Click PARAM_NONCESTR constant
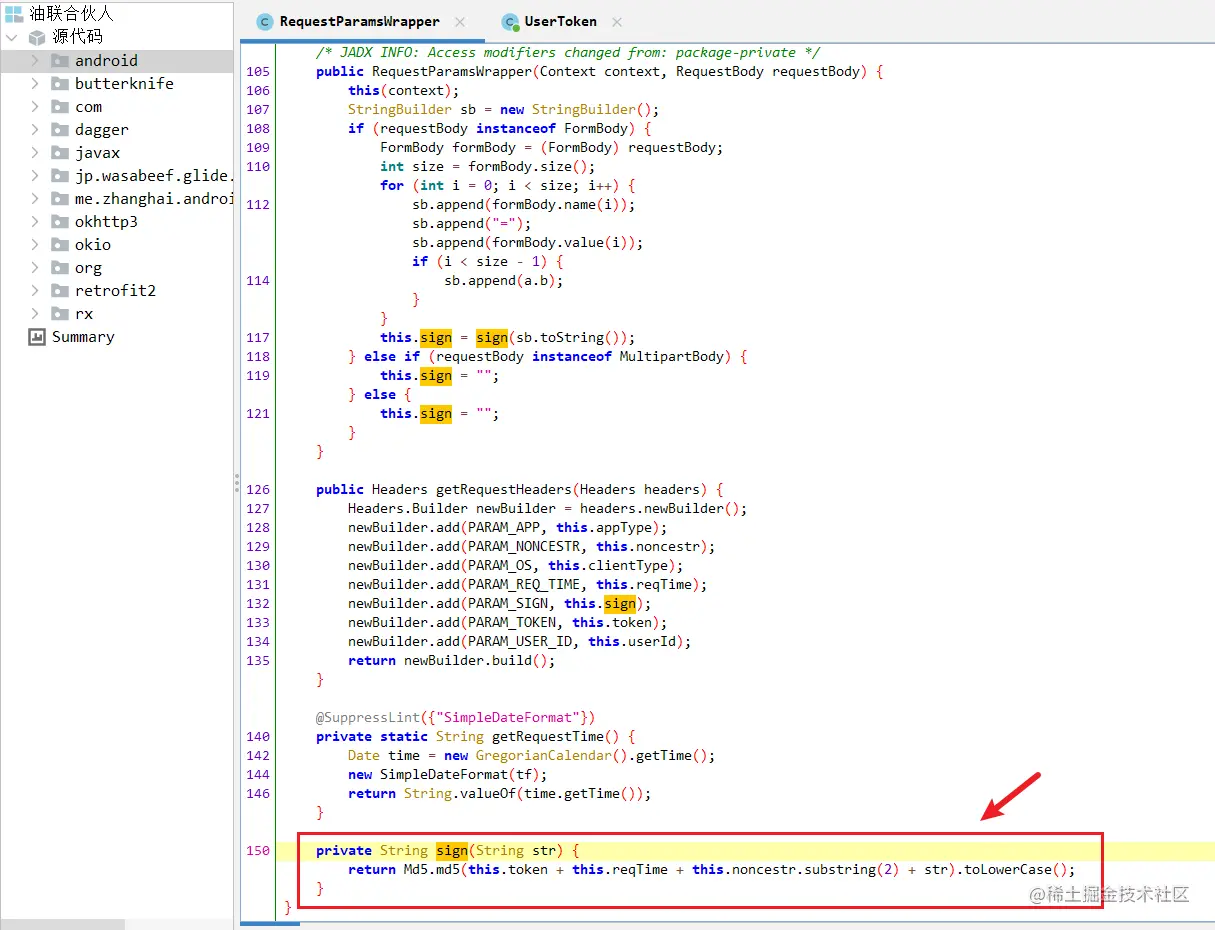 tap(523, 547)
